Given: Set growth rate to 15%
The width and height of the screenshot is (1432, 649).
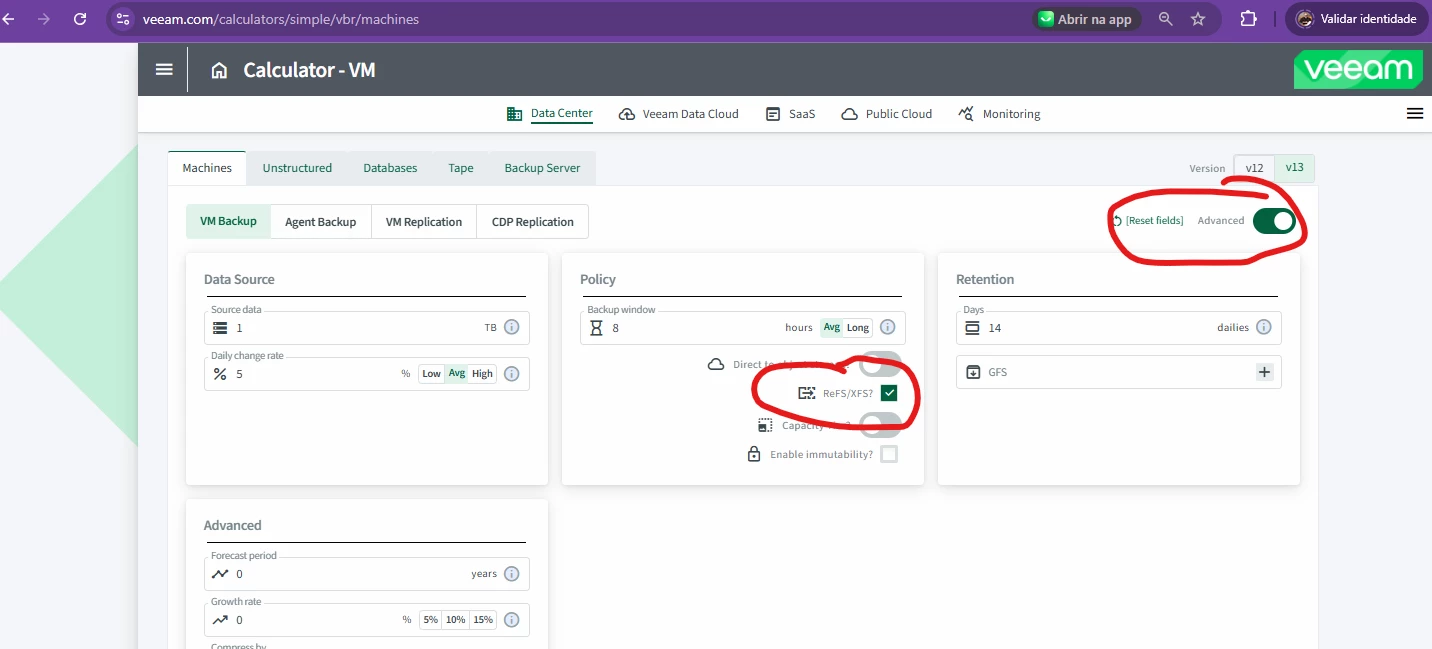Looking at the screenshot, I should [x=483, y=620].
